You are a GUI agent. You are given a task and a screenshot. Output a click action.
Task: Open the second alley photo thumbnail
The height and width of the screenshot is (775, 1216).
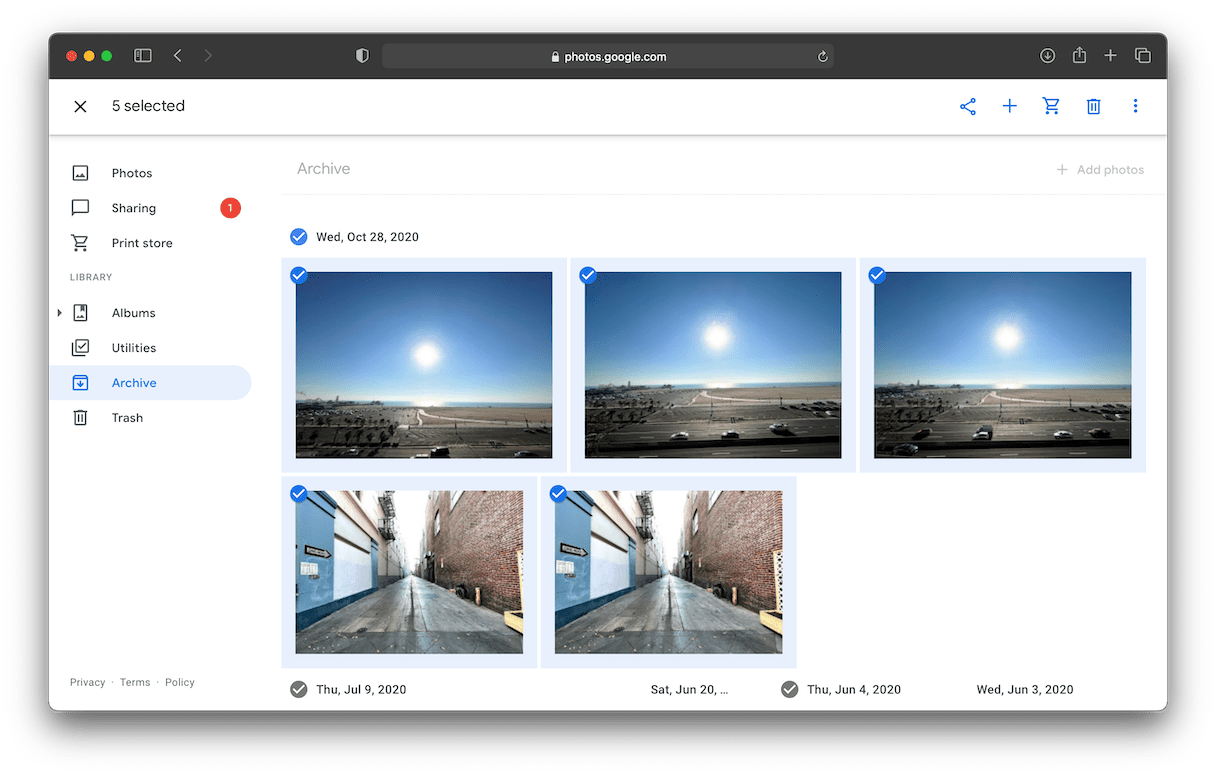pos(668,573)
